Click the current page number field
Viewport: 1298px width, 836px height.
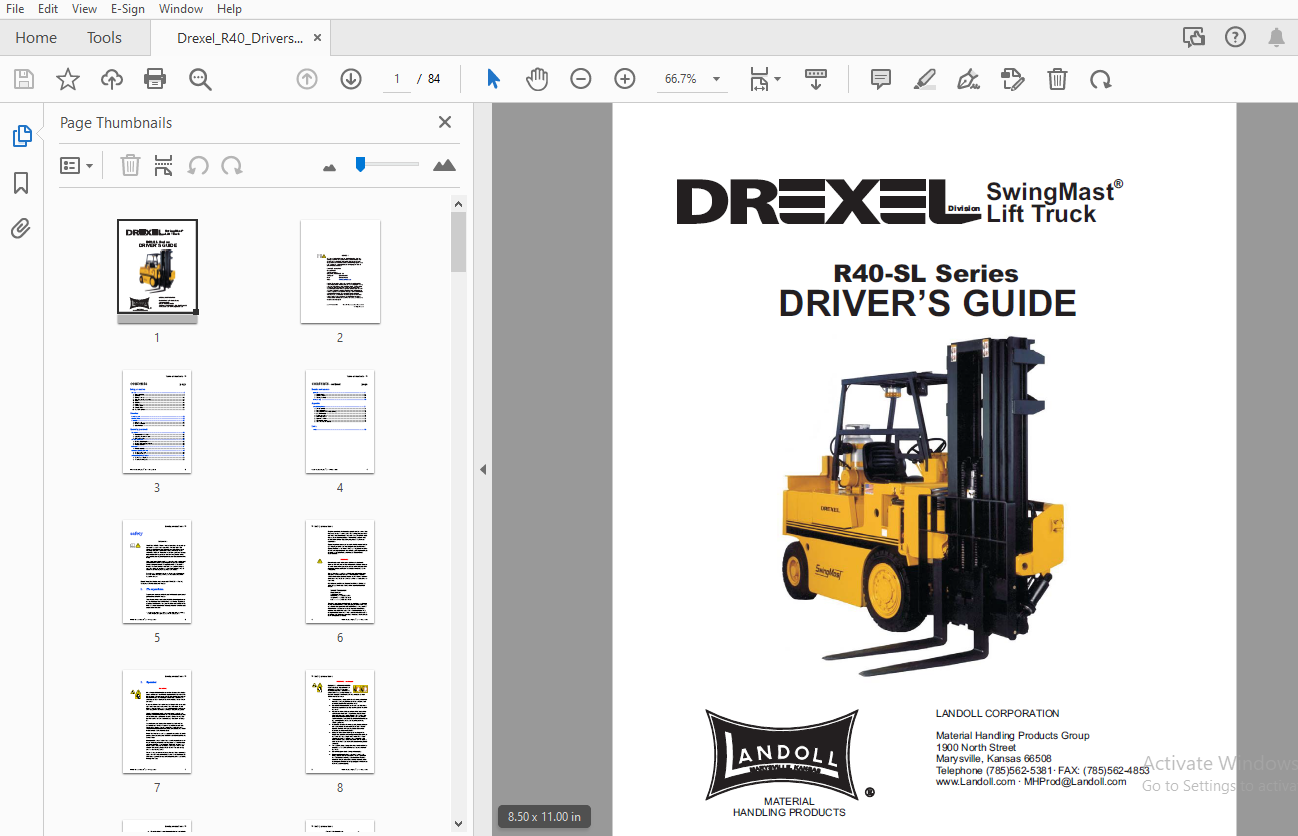[397, 79]
